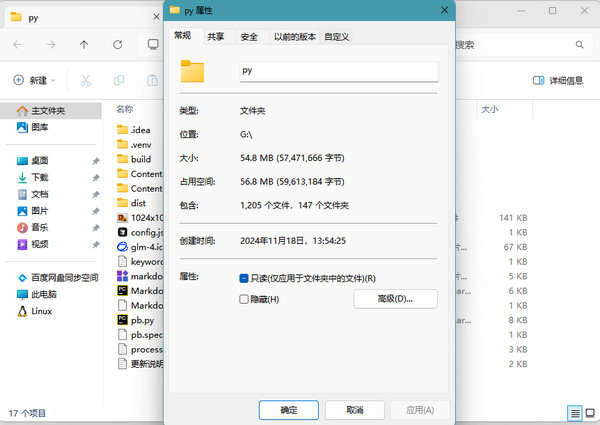
Task: Open 视频 in sidebar
Action: pos(33,244)
